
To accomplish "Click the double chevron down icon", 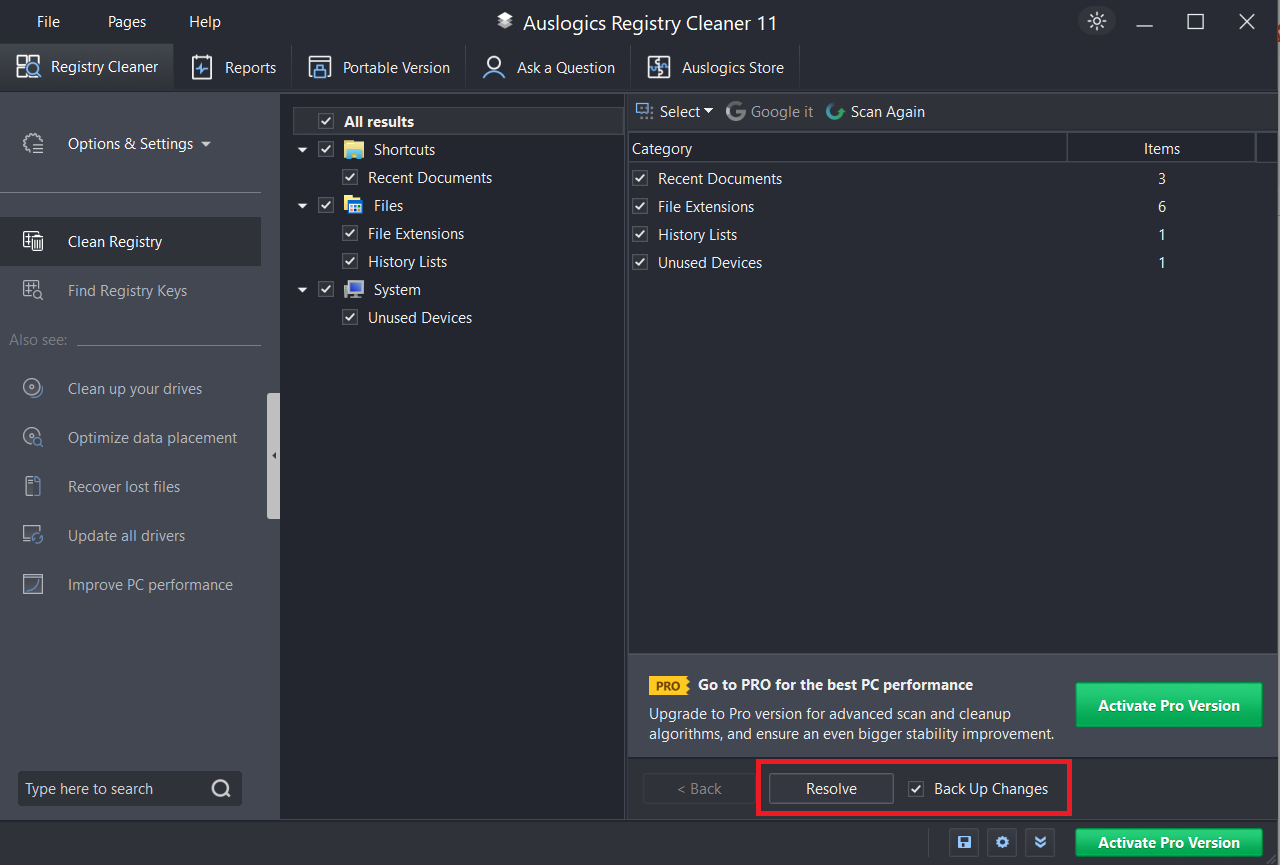I will click(x=1040, y=842).
